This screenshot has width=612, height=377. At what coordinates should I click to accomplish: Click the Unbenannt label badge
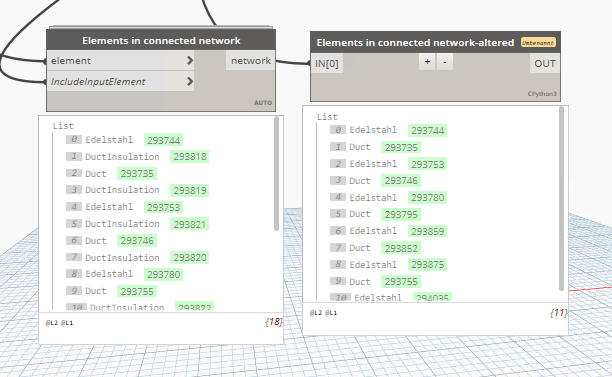click(x=538, y=43)
